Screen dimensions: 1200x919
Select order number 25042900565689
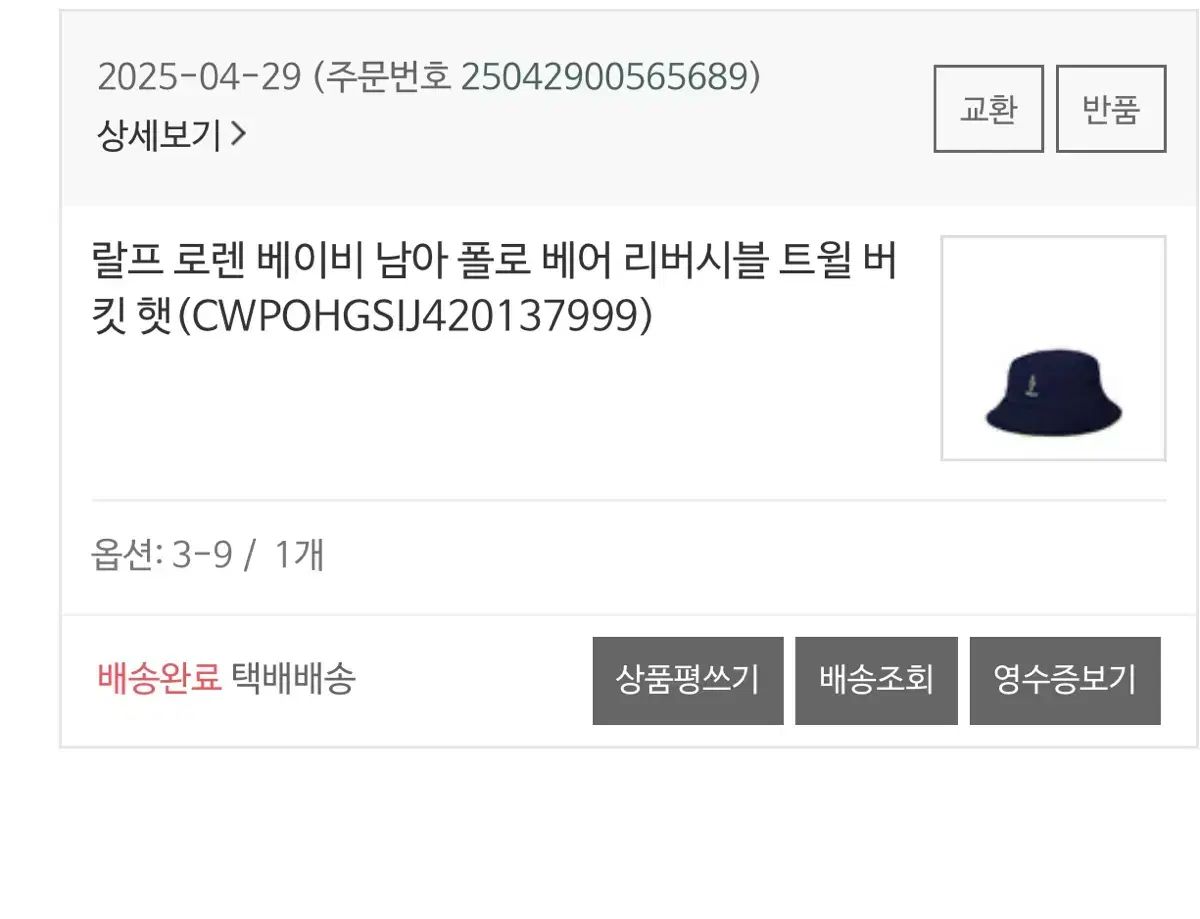[604, 76]
